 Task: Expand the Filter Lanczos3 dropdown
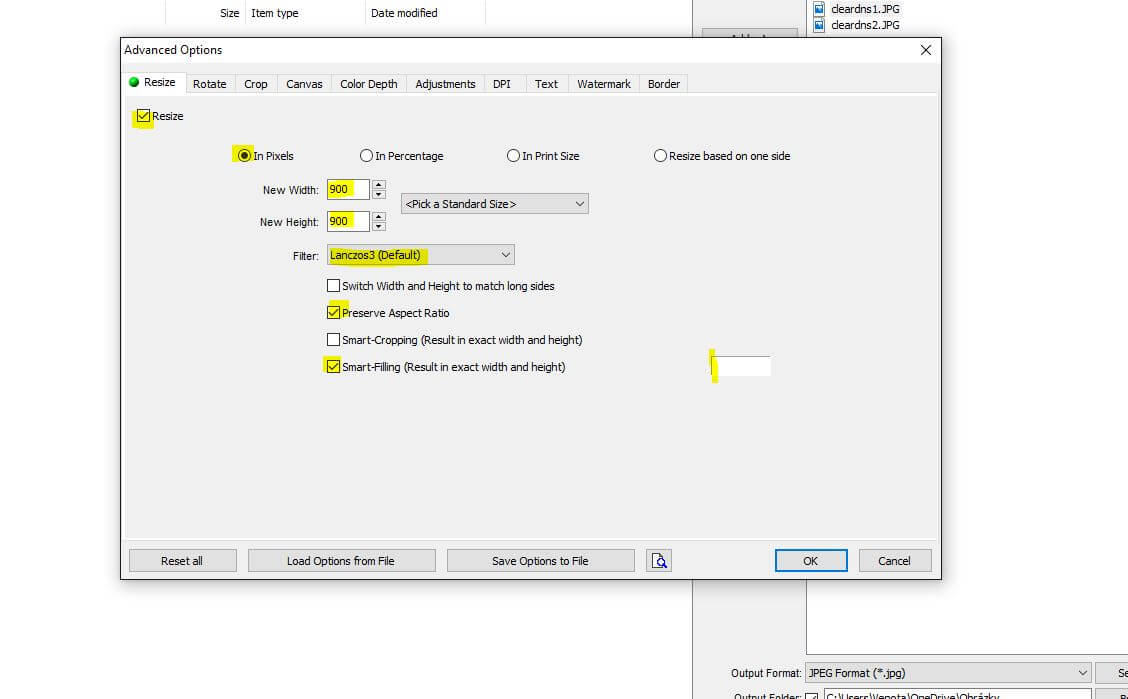(421, 255)
